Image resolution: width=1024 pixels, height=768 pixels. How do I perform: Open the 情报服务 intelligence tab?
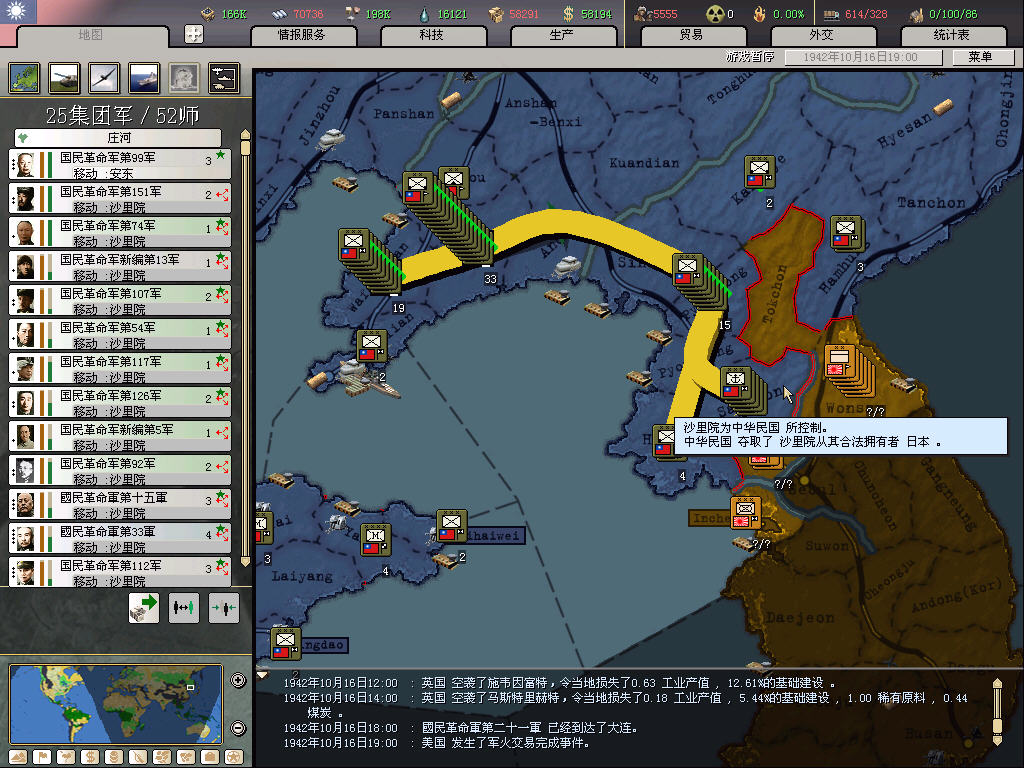302,35
